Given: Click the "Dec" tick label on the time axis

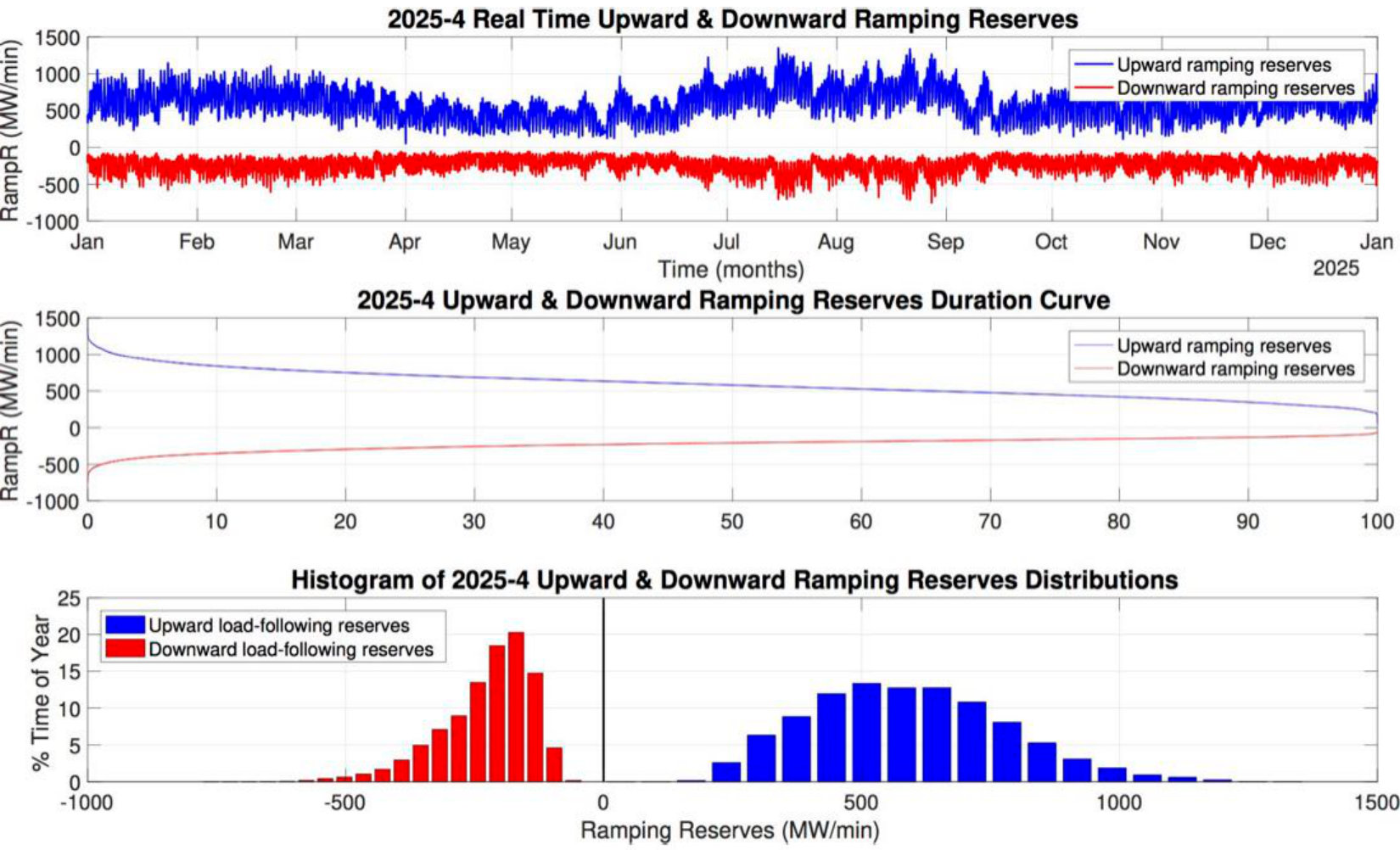Looking at the screenshot, I should (x=1267, y=242).
